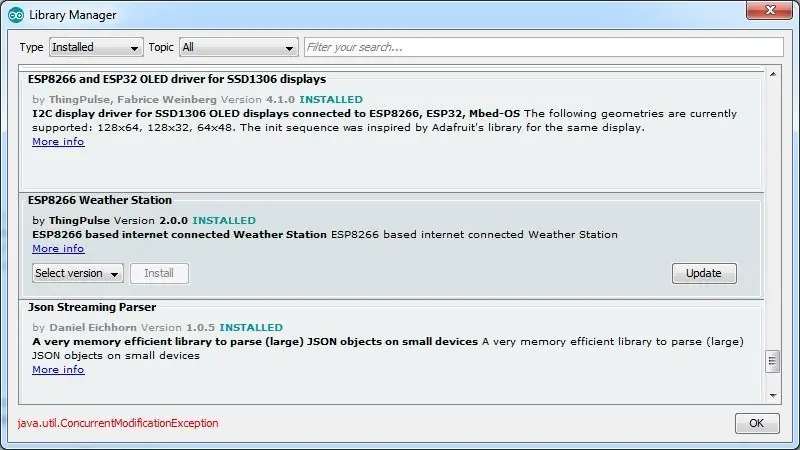
Task: Open More info link for SSD1306 OLED driver
Action: (x=58, y=141)
